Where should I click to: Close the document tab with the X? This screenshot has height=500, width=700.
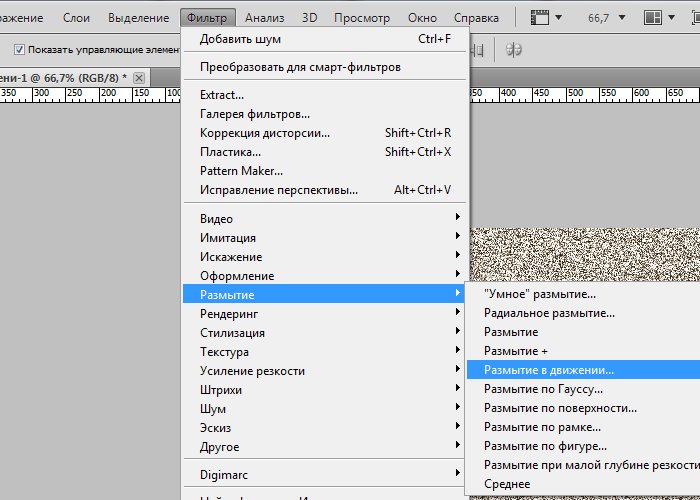pyautogui.click(x=139, y=78)
